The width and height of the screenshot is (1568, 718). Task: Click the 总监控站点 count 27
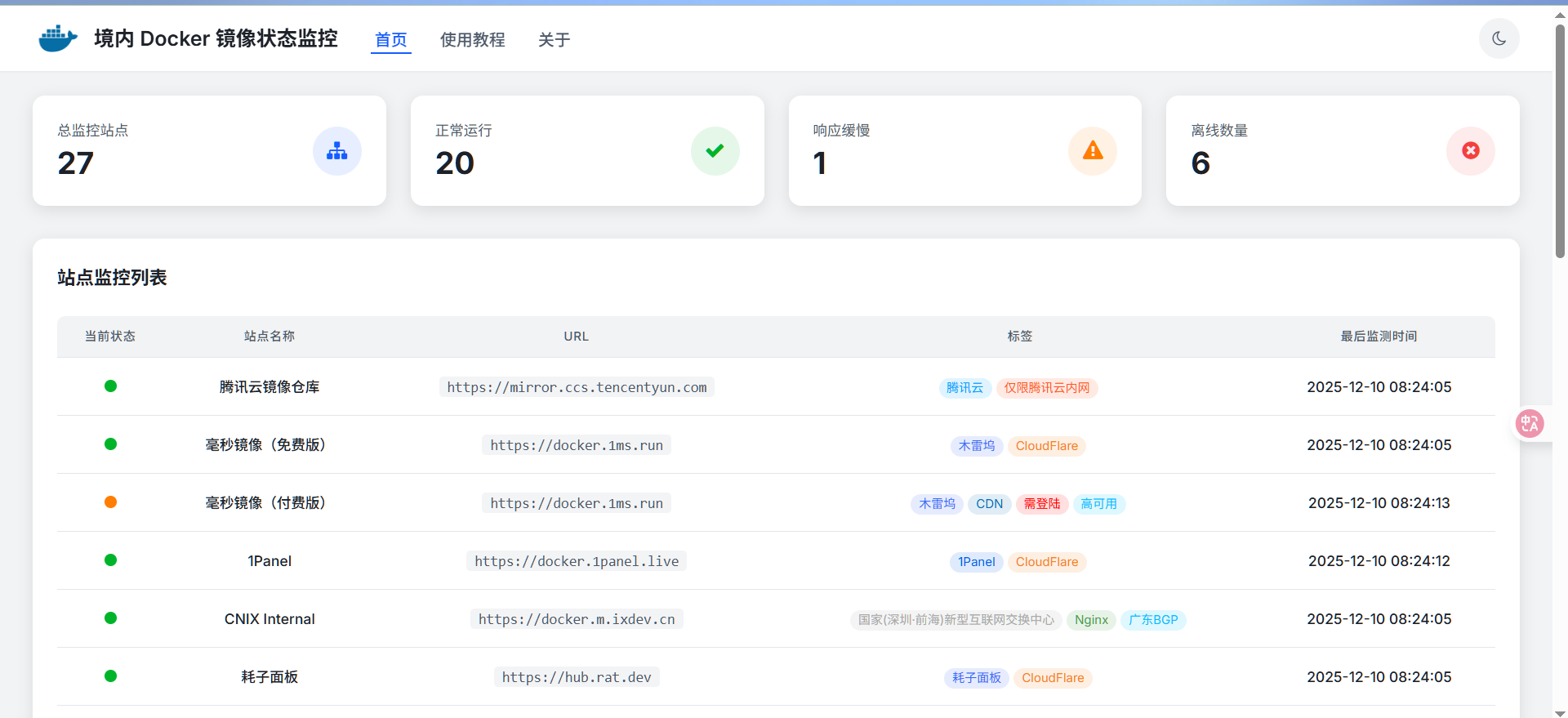(75, 163)
